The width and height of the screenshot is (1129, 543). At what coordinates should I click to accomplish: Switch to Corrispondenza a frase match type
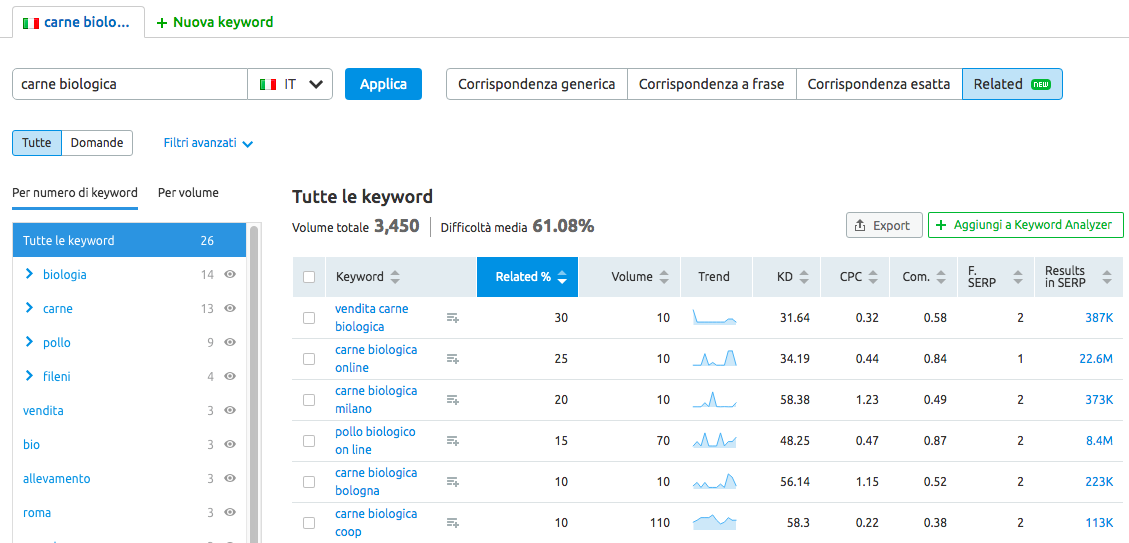(x=711, y=84)
